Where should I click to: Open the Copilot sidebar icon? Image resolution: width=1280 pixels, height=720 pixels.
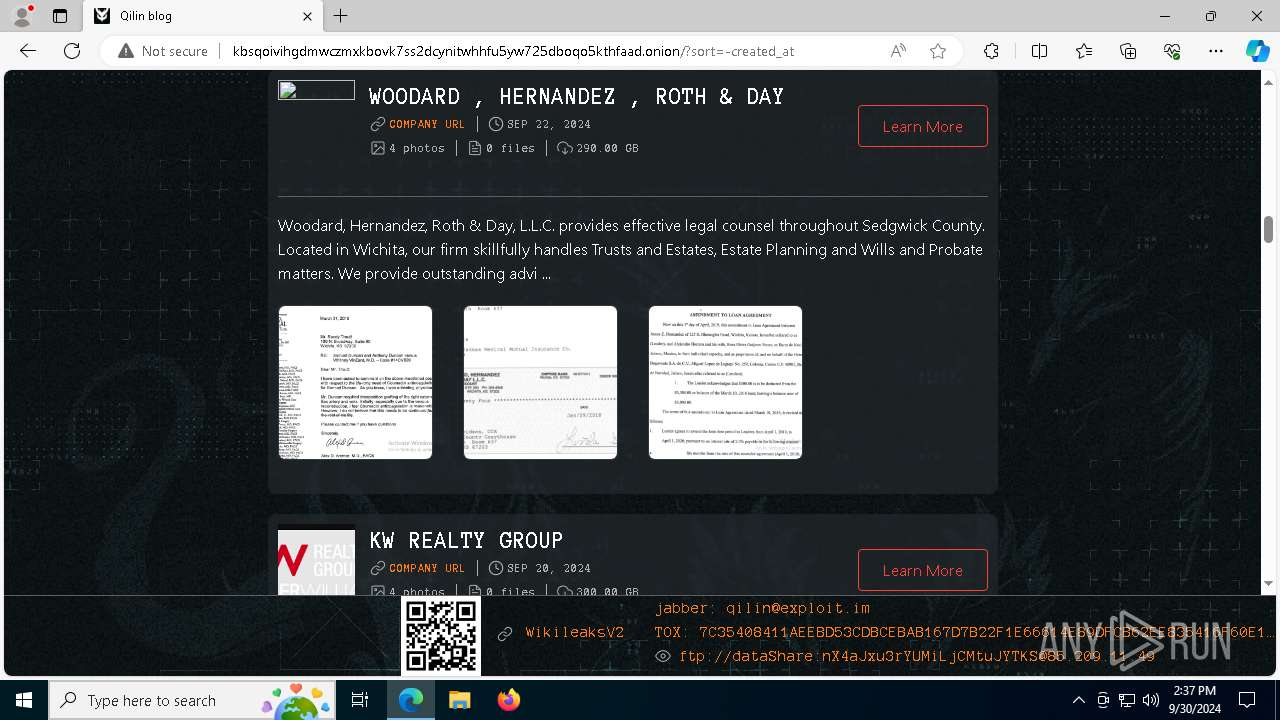[x=1257, y=51]
